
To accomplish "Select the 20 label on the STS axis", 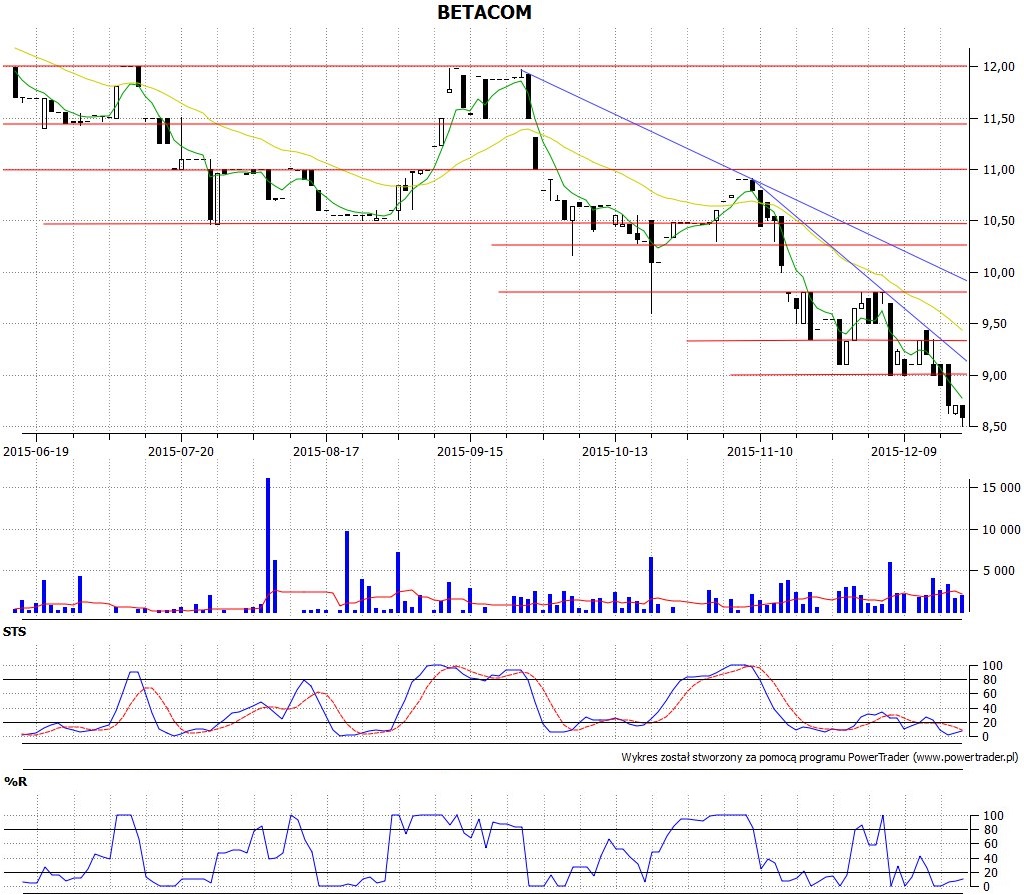I will [x=990, y=723].
